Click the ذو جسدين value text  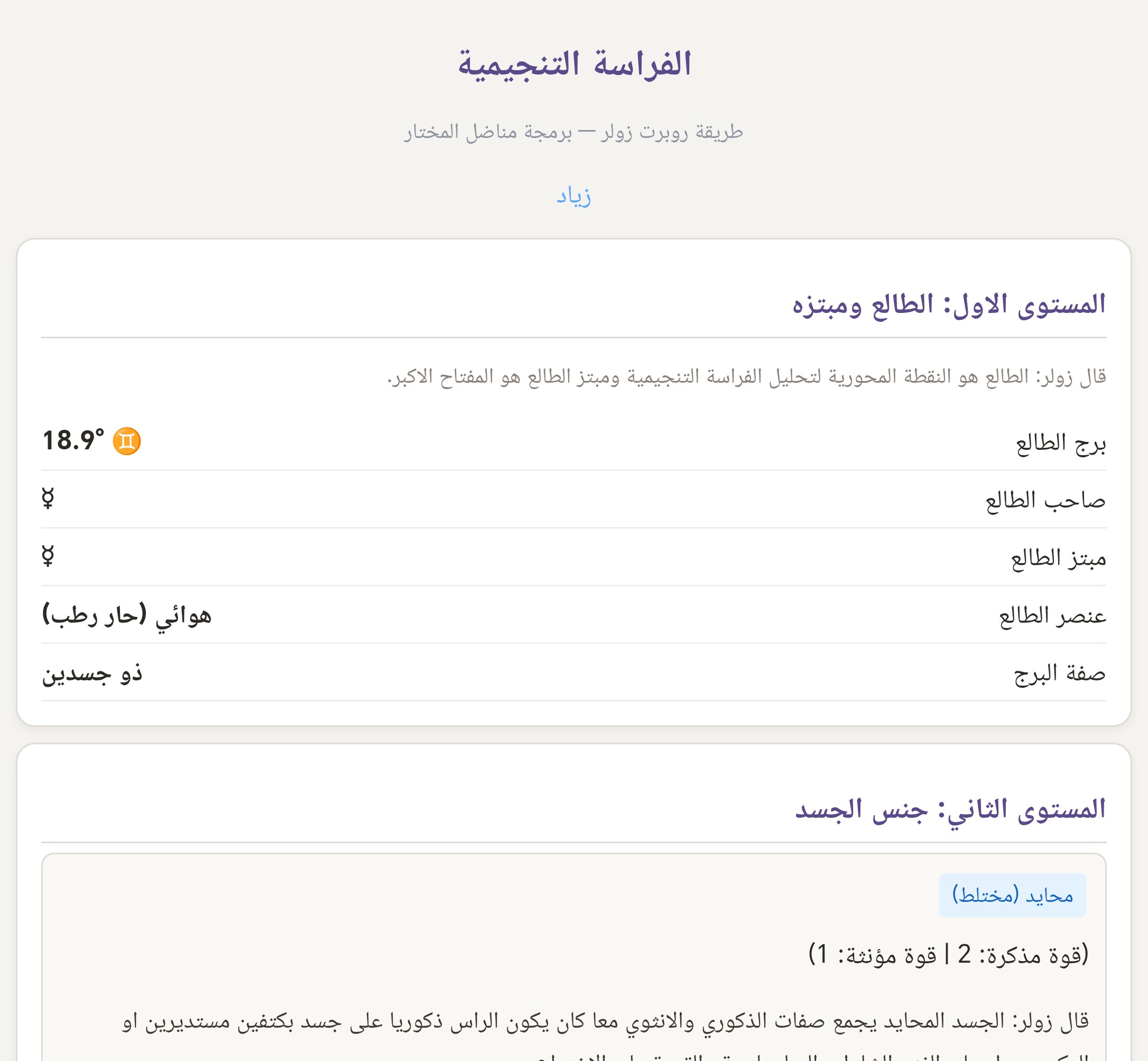(x=92, y=673)
